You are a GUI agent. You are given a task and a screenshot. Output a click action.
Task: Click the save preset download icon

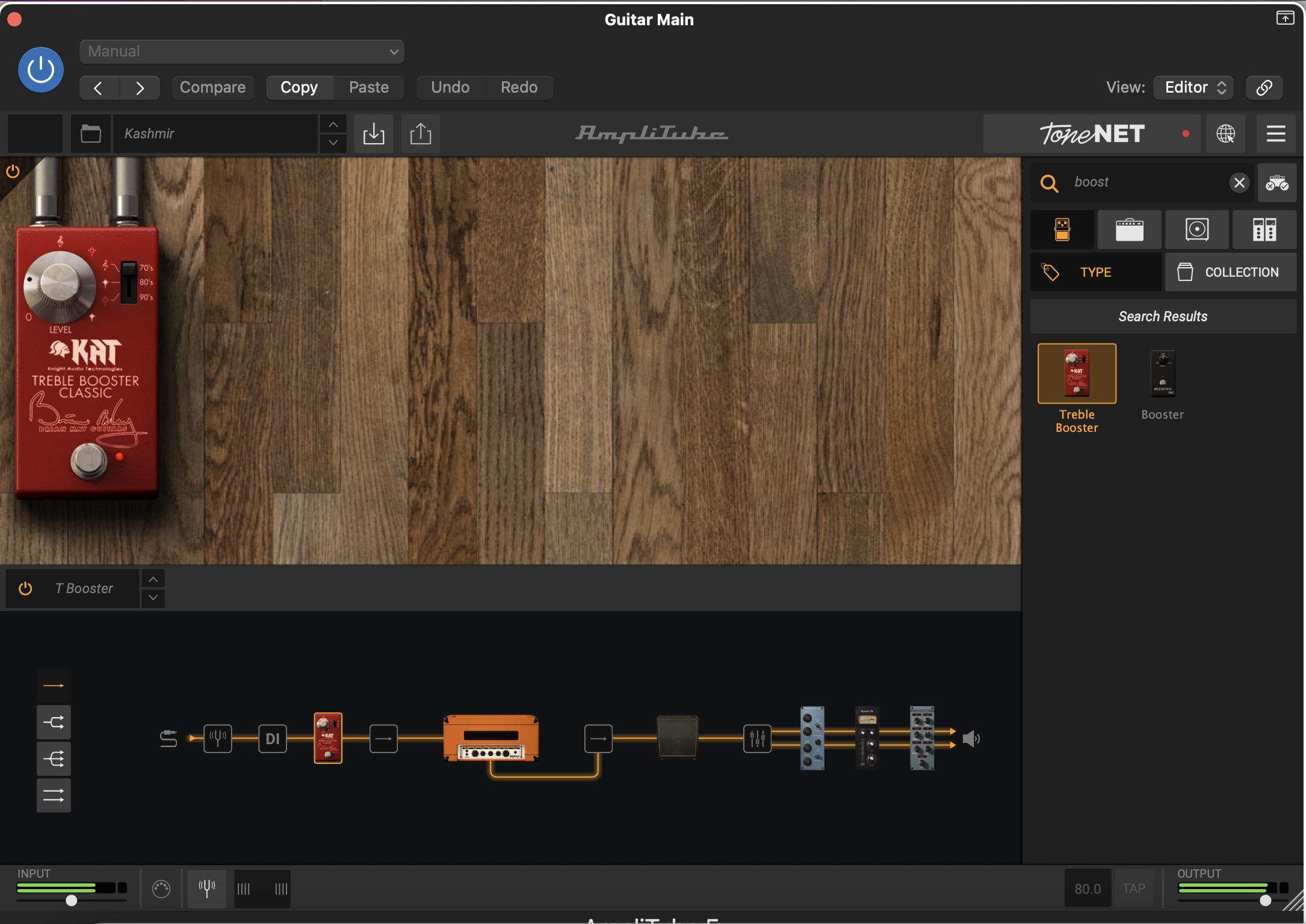(374, 134)
